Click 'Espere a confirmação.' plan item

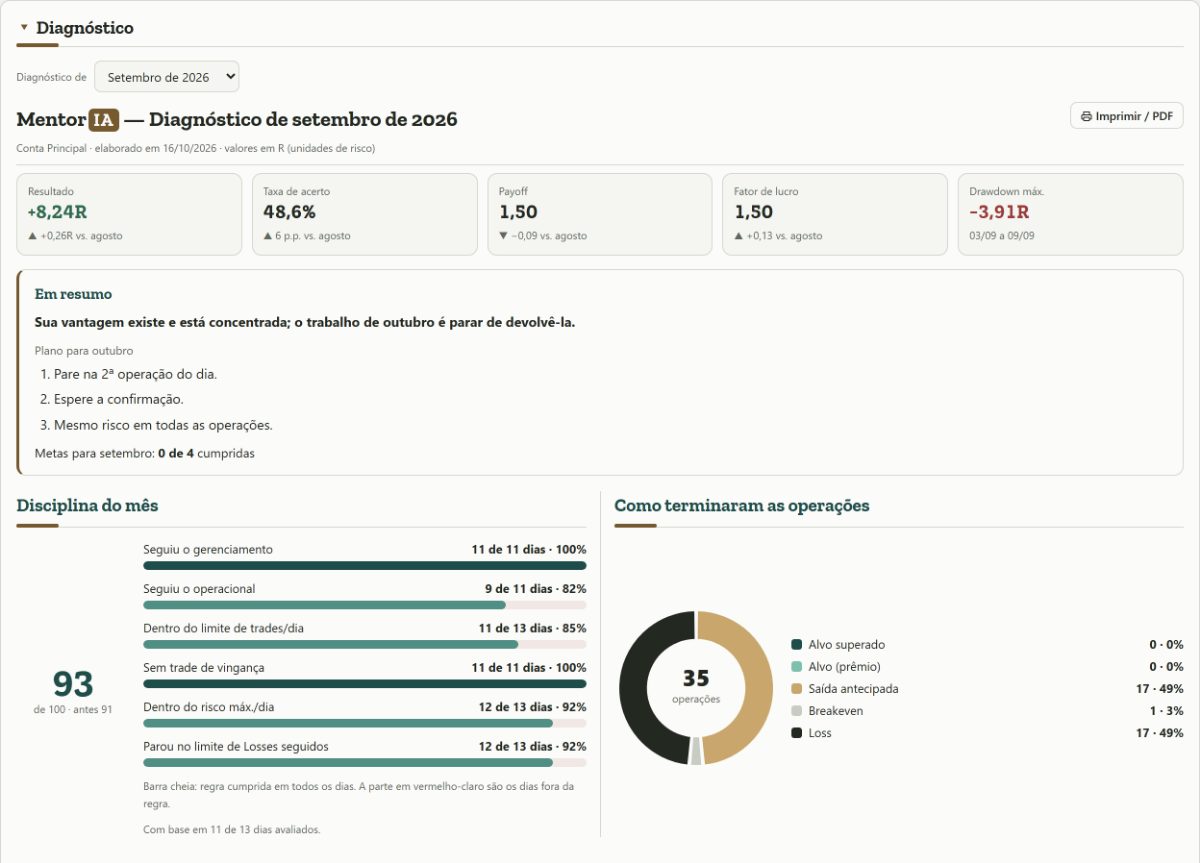(119, 399)
